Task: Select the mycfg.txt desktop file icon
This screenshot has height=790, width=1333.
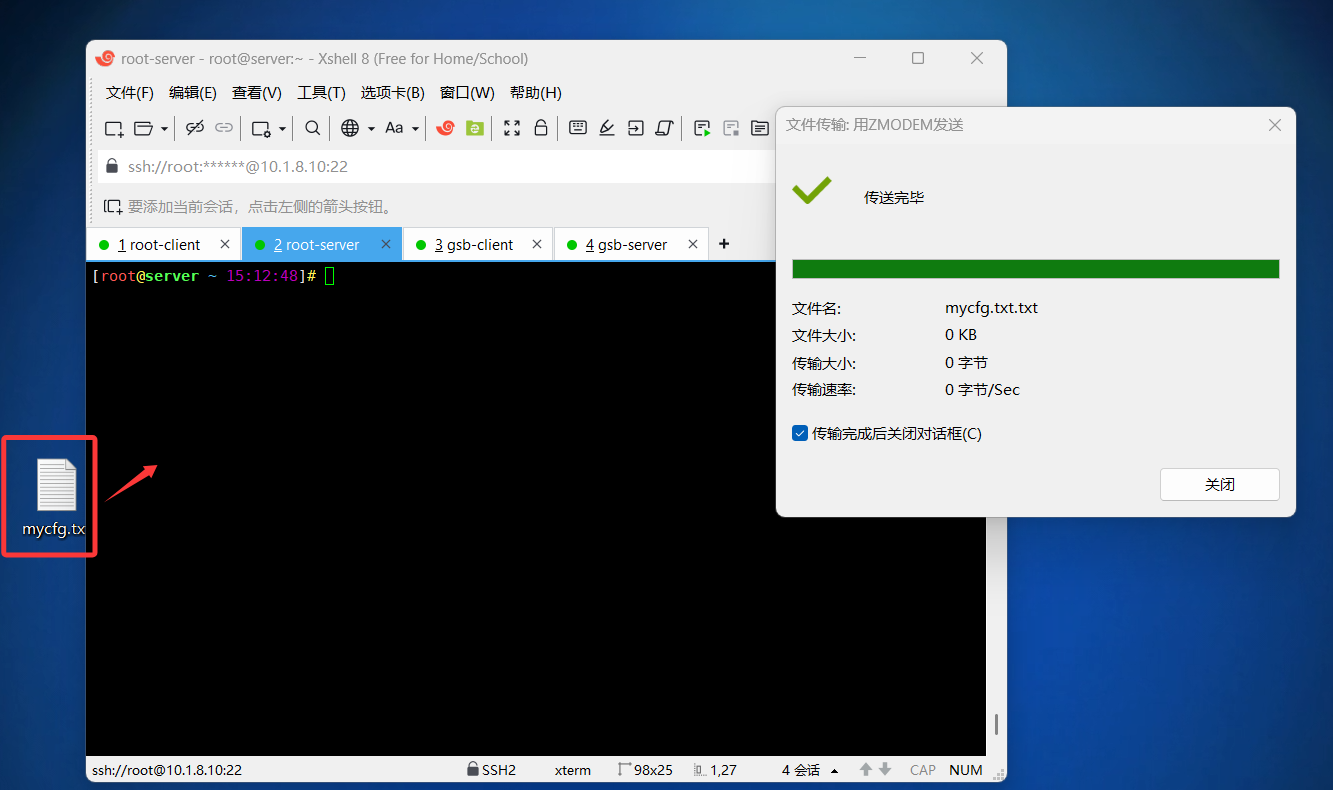Action: tap(56, 497)
